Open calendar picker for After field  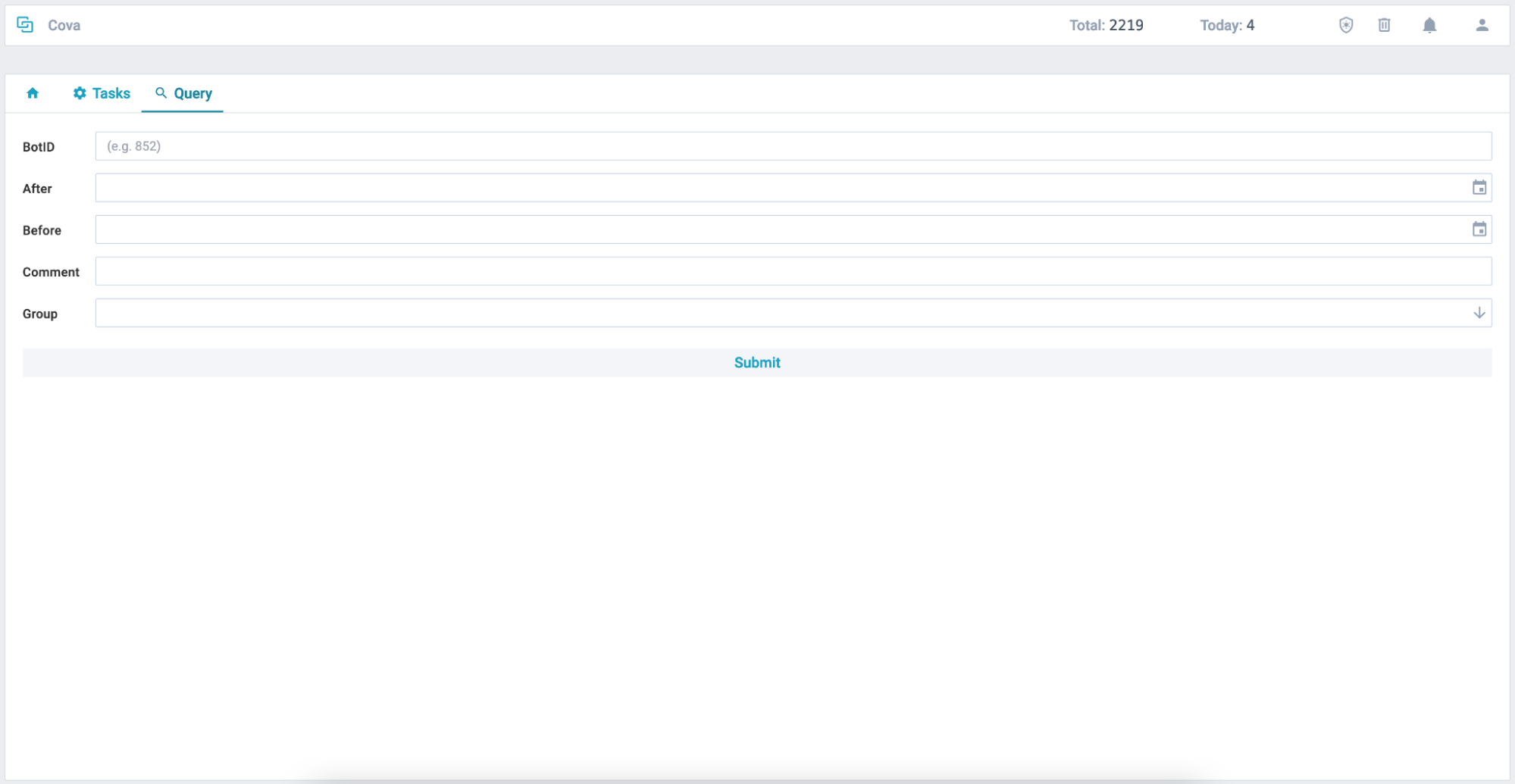[1479, 188]
